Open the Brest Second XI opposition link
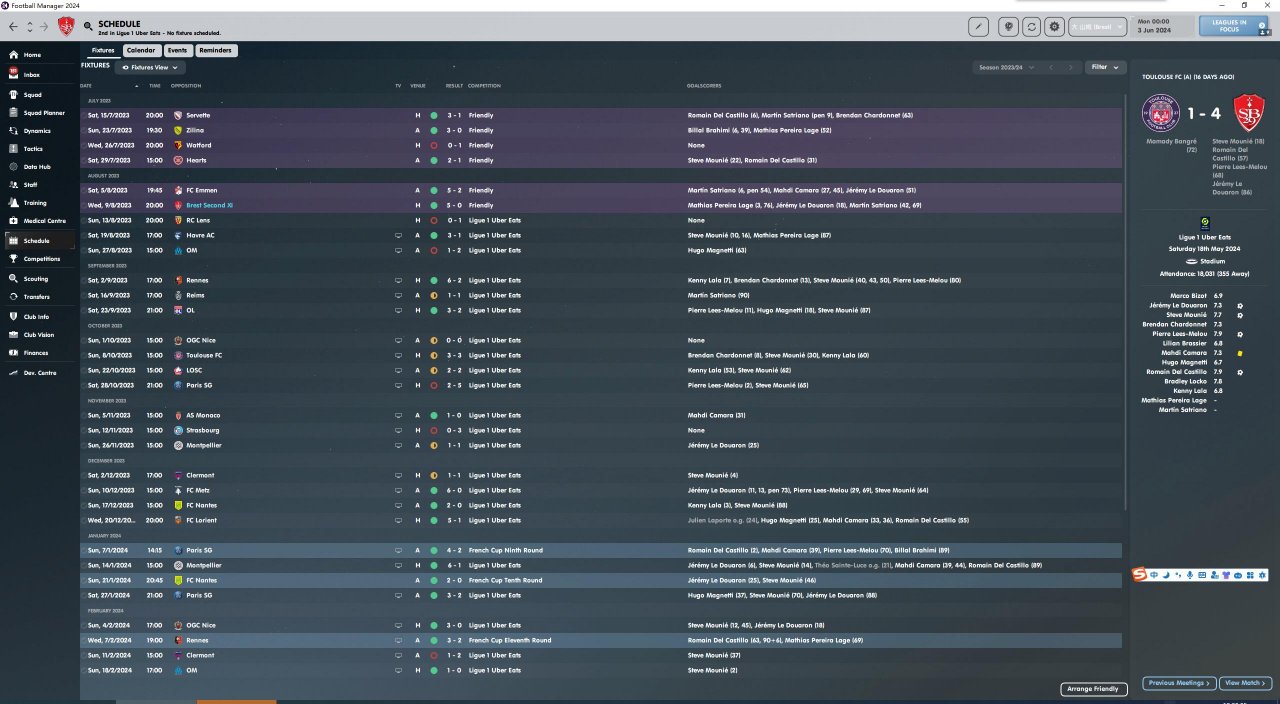 (x=209, y=205)
